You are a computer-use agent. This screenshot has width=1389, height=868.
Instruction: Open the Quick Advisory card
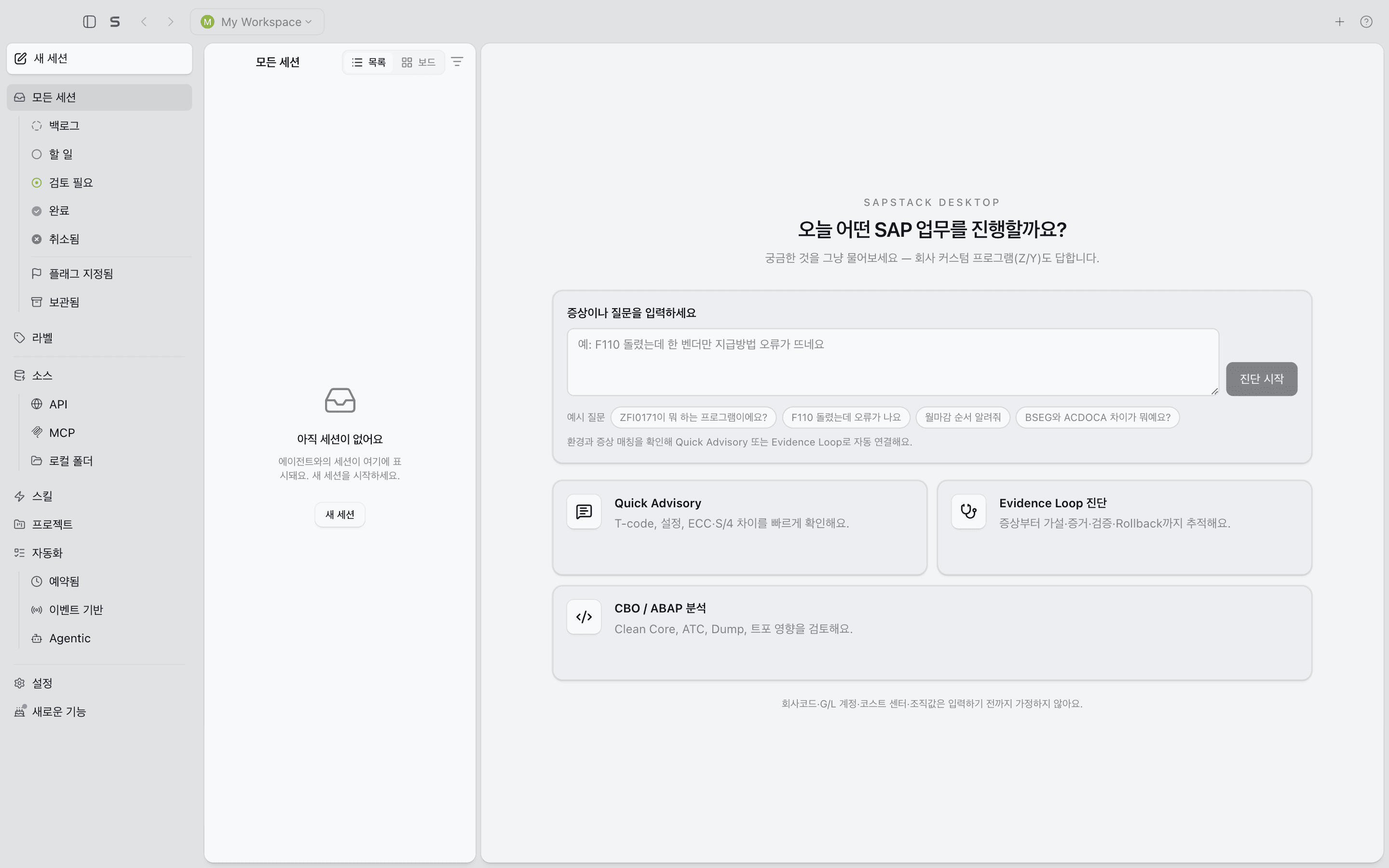pos(739,528)
